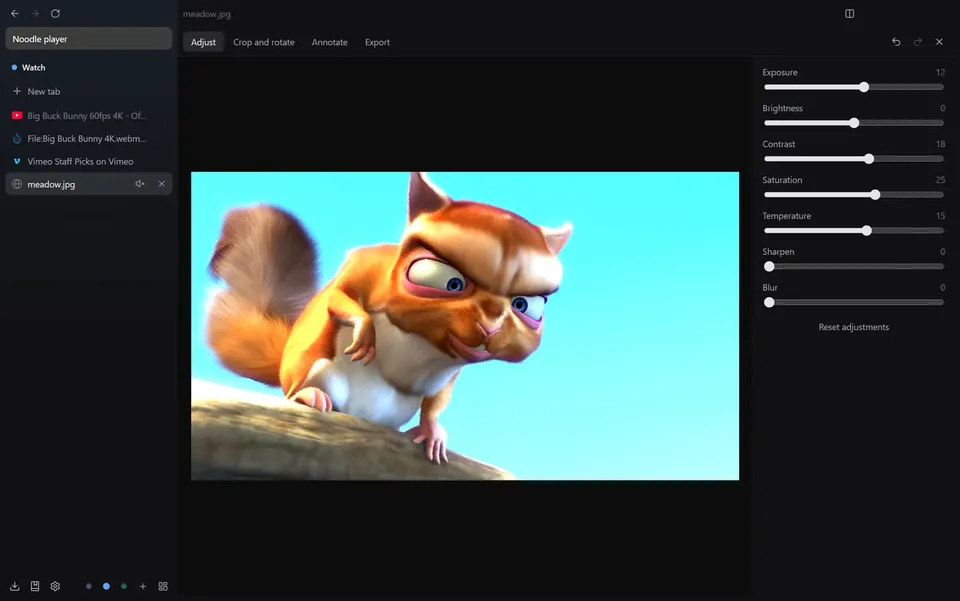The height and width of the screenshot is (601, 960).
Task: Click the Vimeo favicon in sidebar
Action: pos(17,162)
